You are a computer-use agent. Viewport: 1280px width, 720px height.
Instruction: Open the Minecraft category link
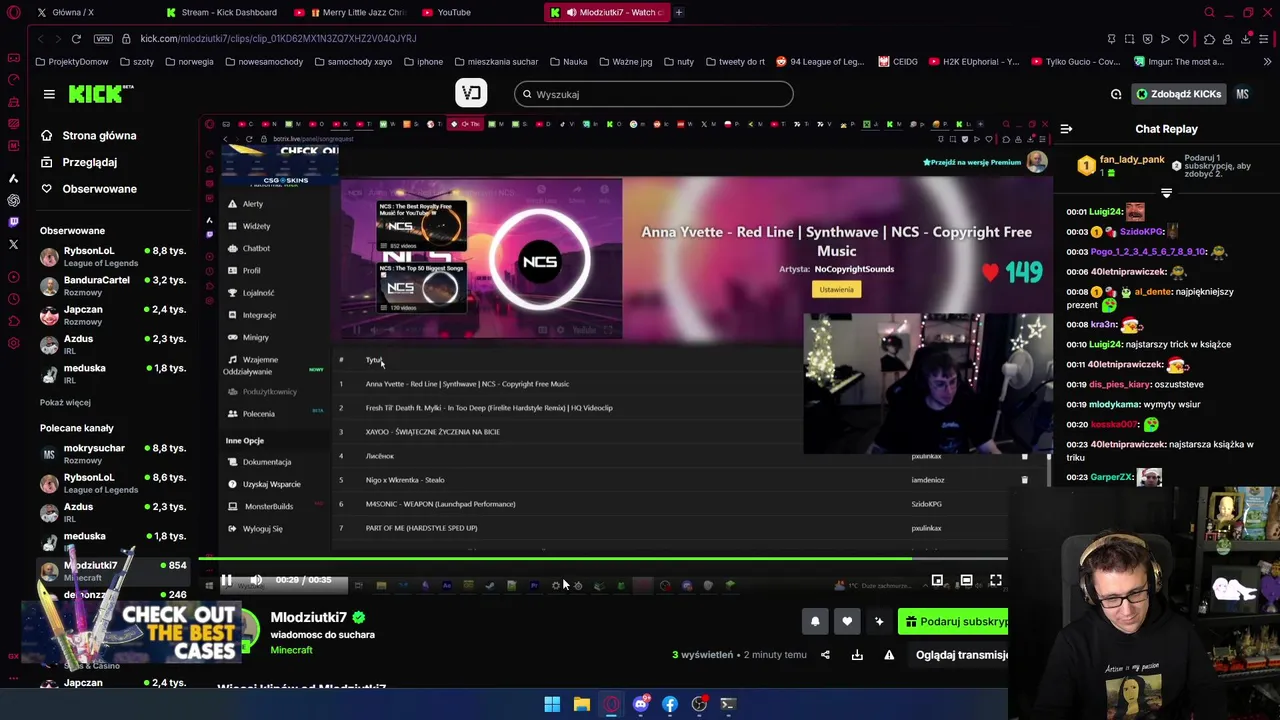291,650
